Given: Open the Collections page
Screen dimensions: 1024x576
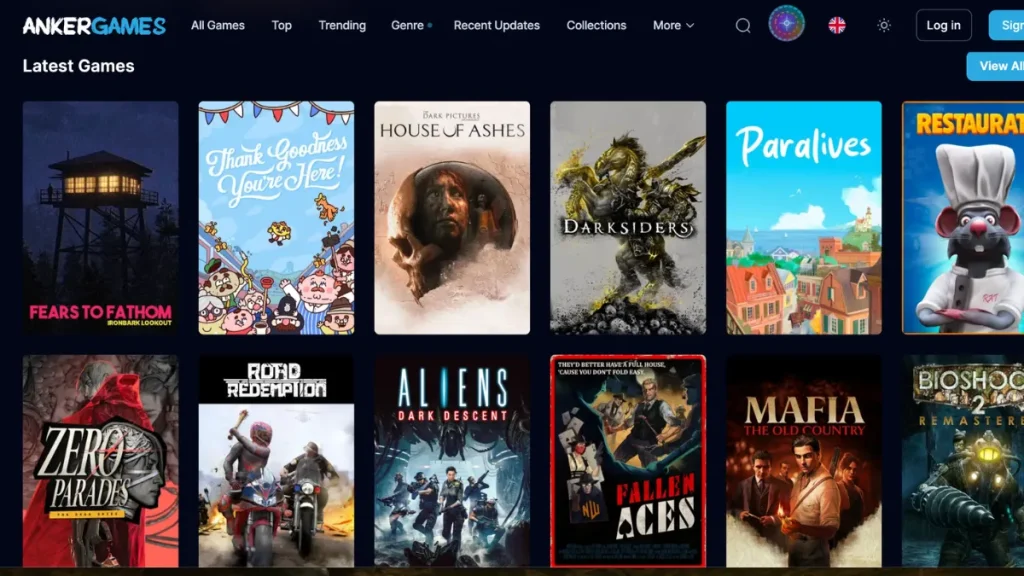Looking at the screenshot, I should pos(596,25).
